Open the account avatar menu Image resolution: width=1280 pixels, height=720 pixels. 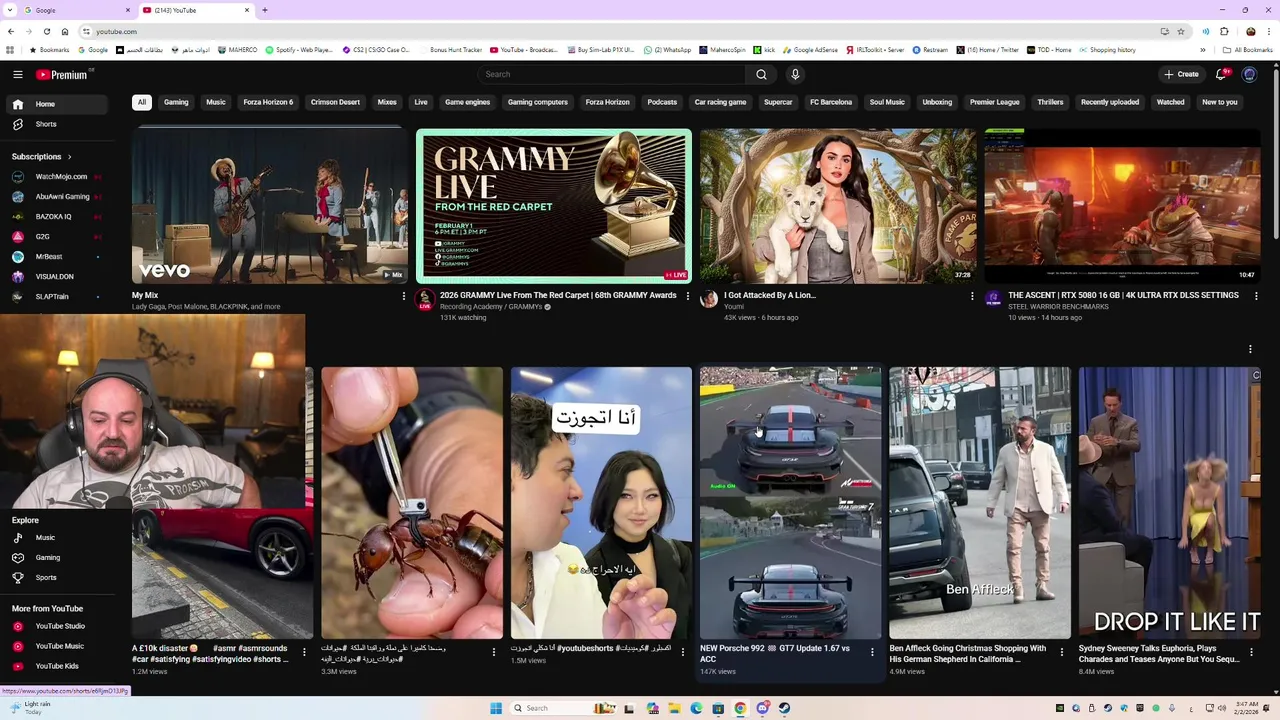[x=1249, y=74]
